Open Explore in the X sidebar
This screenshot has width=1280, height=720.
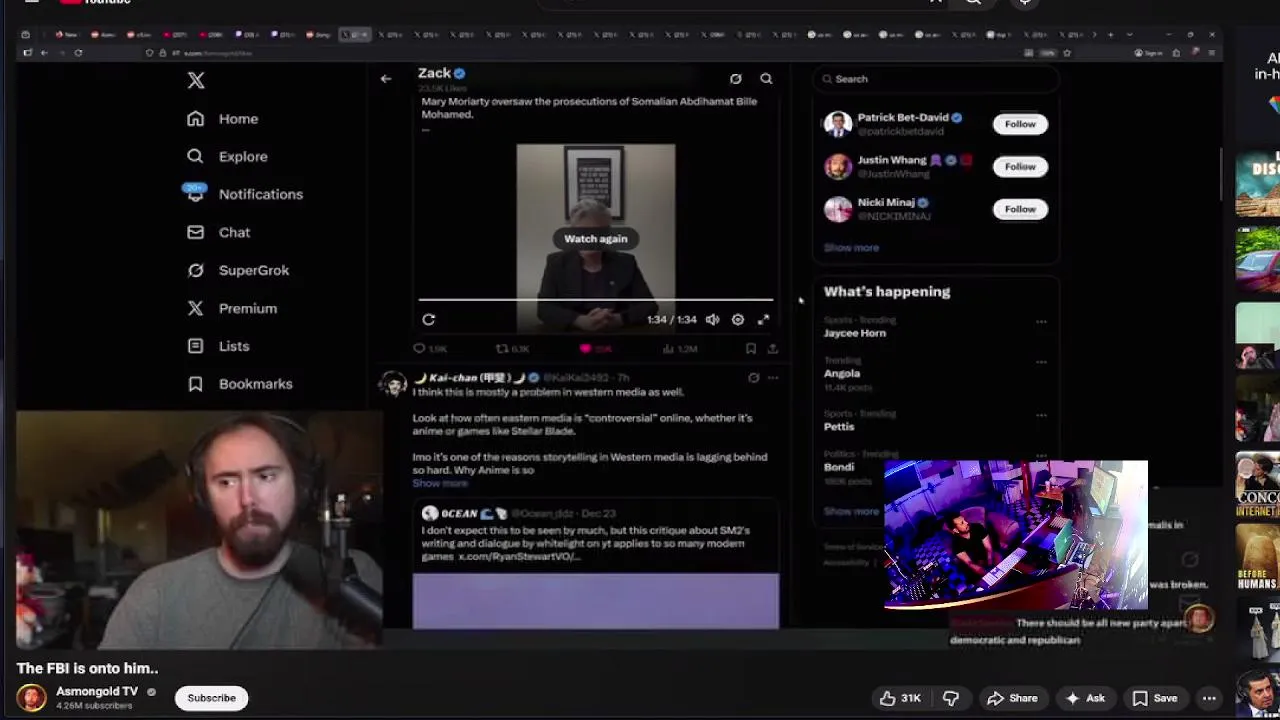tap(227, 157)
